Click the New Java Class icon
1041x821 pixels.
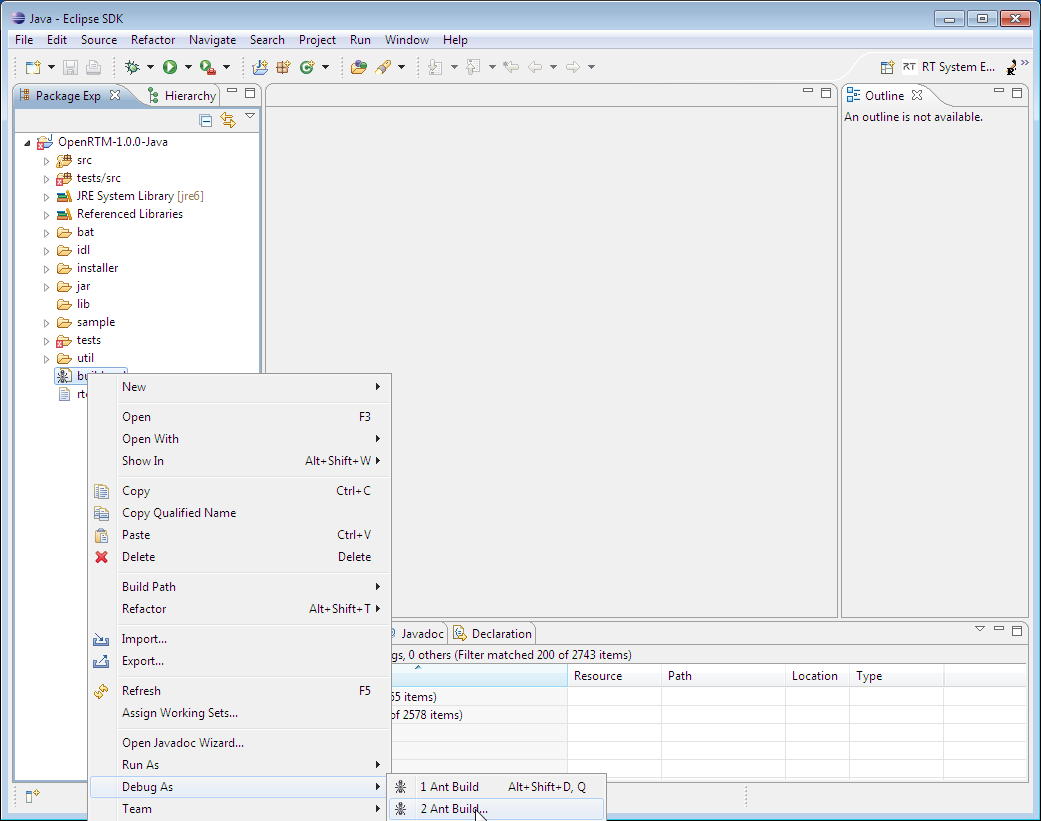[x=307, y=67]
